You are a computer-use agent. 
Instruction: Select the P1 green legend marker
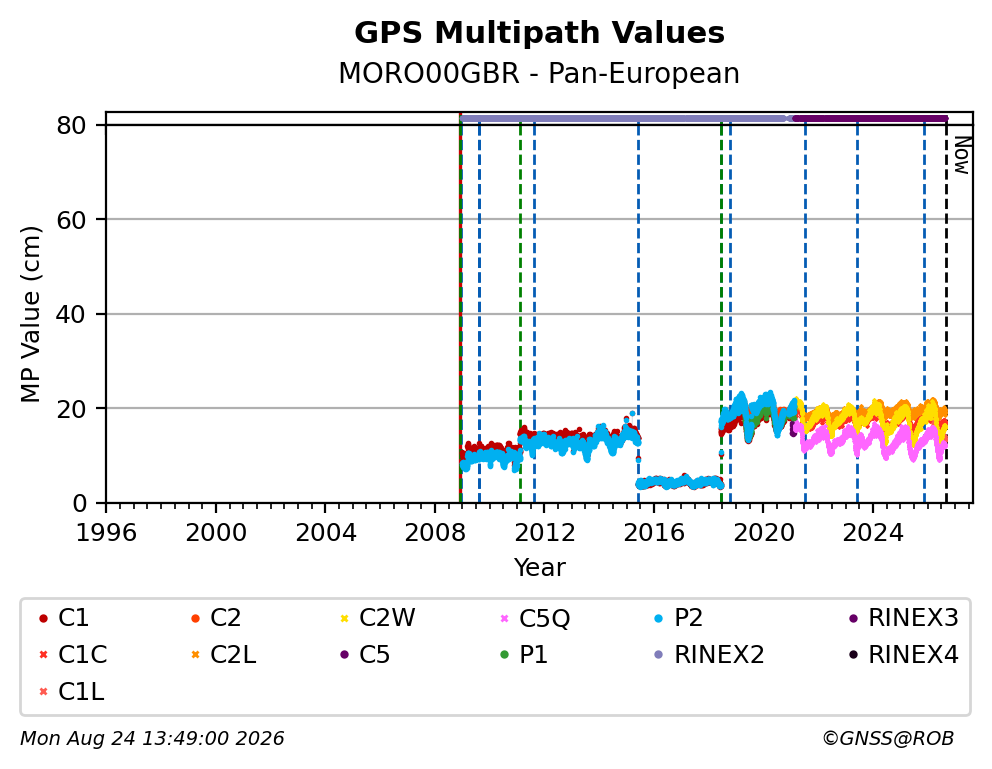click(x=504, y=655)
